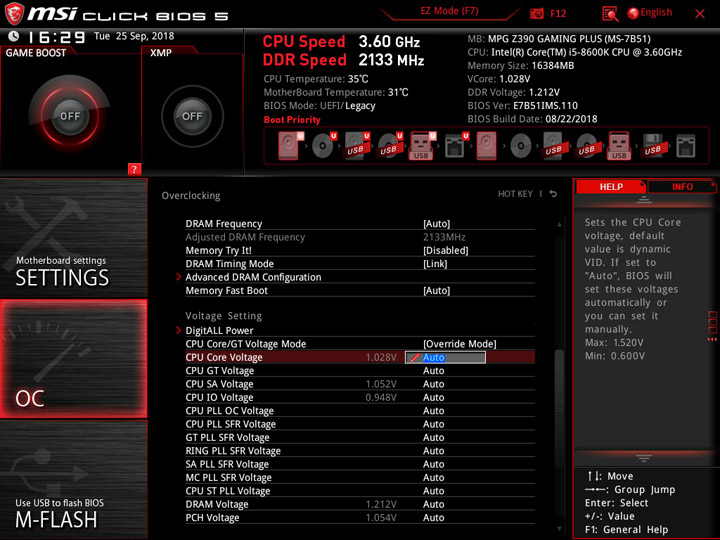Select the legacy USB key boot device icon

[619, 146]
